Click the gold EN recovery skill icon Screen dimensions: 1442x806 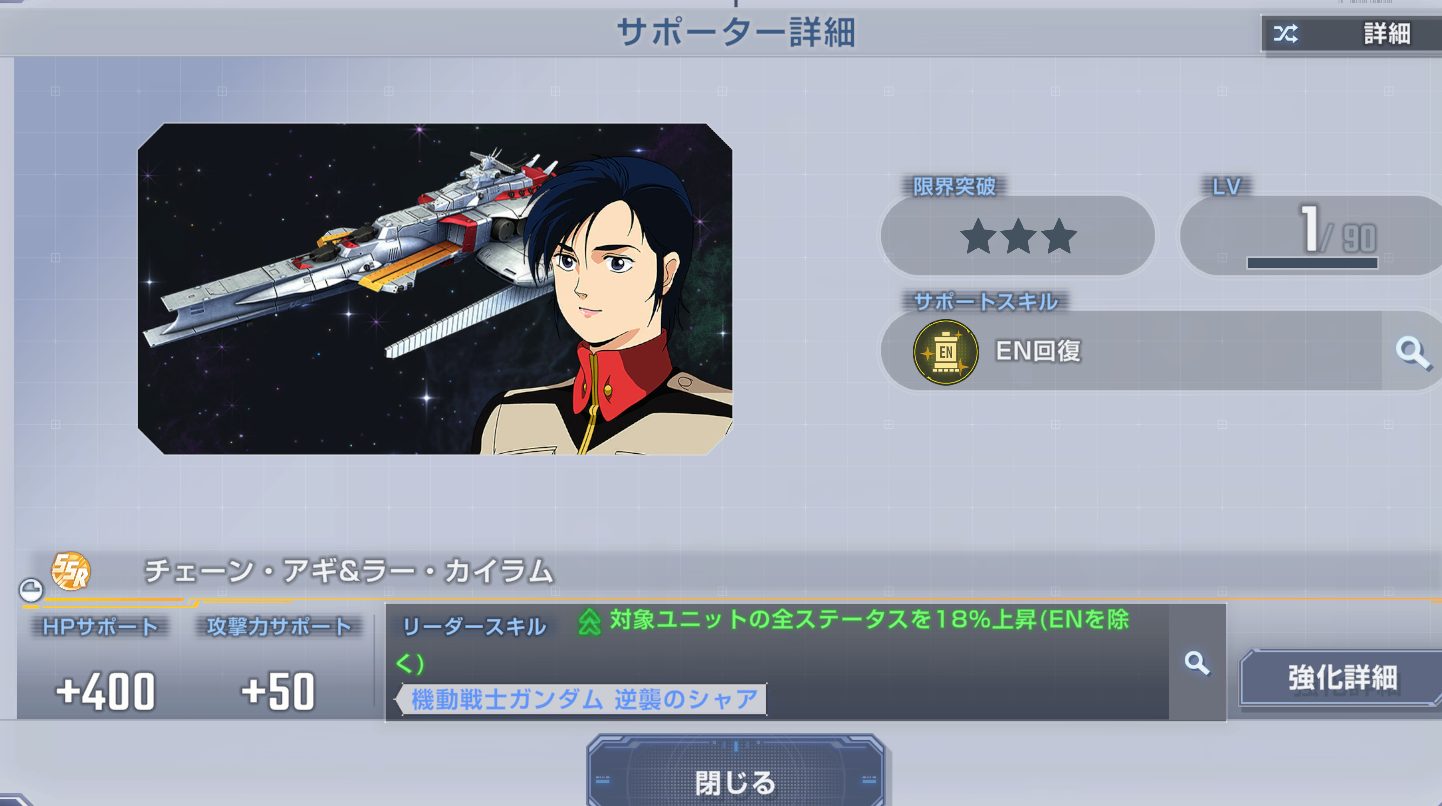point(945,352)
